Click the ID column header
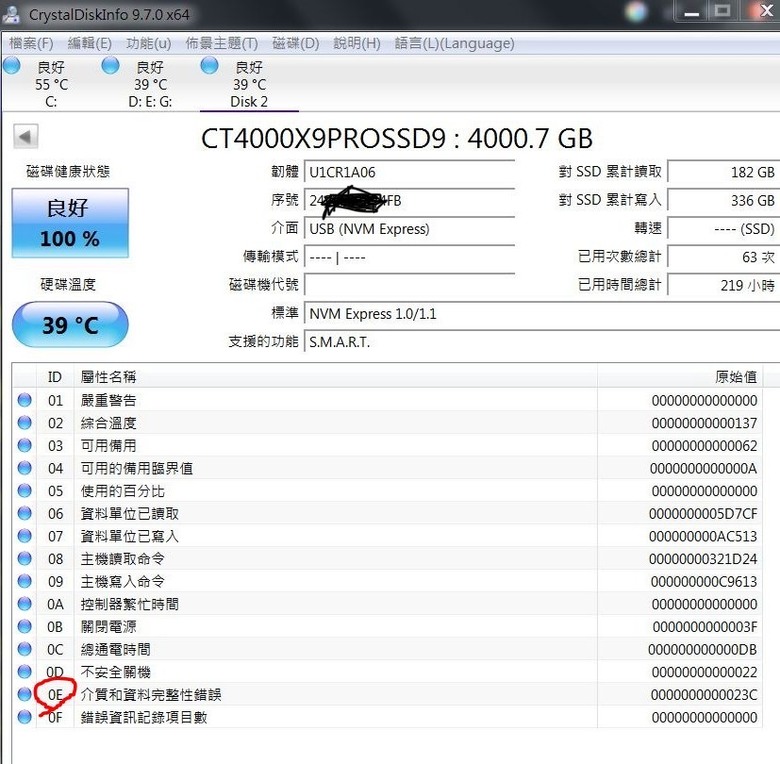This screenshot has height=764, width=780. point(55,377)
